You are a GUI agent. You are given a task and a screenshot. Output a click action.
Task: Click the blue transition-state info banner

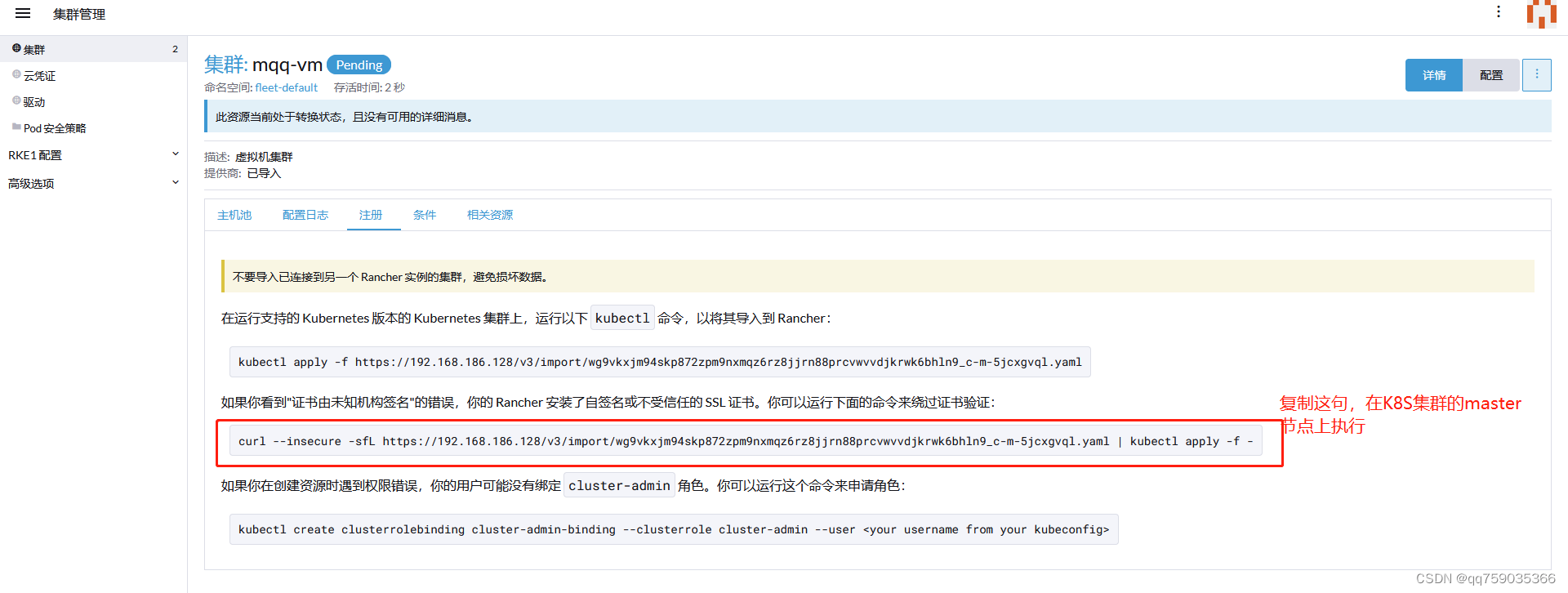click(878, 116)
